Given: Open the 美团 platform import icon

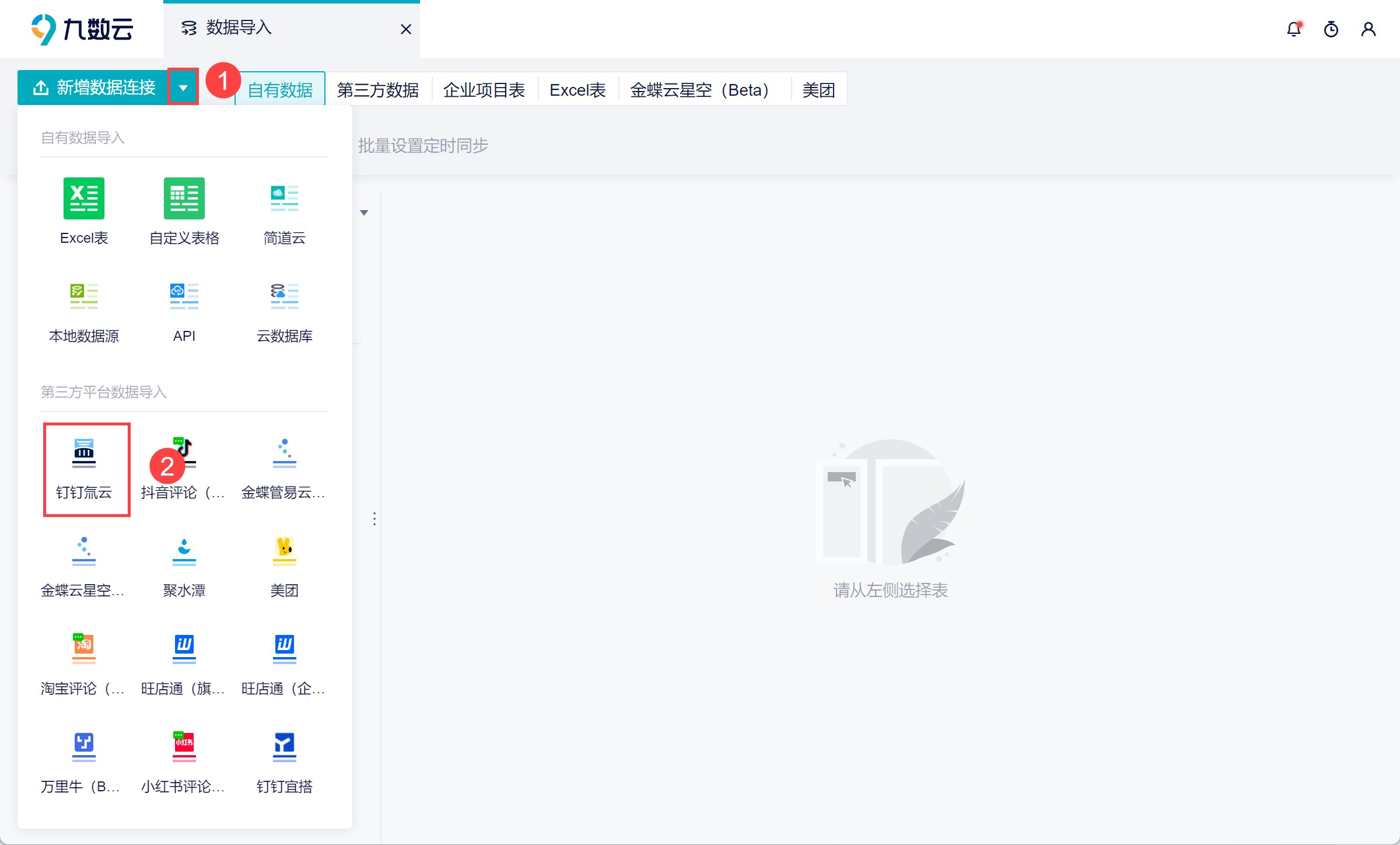Looking at the screenshot, I should click(284, 551).
